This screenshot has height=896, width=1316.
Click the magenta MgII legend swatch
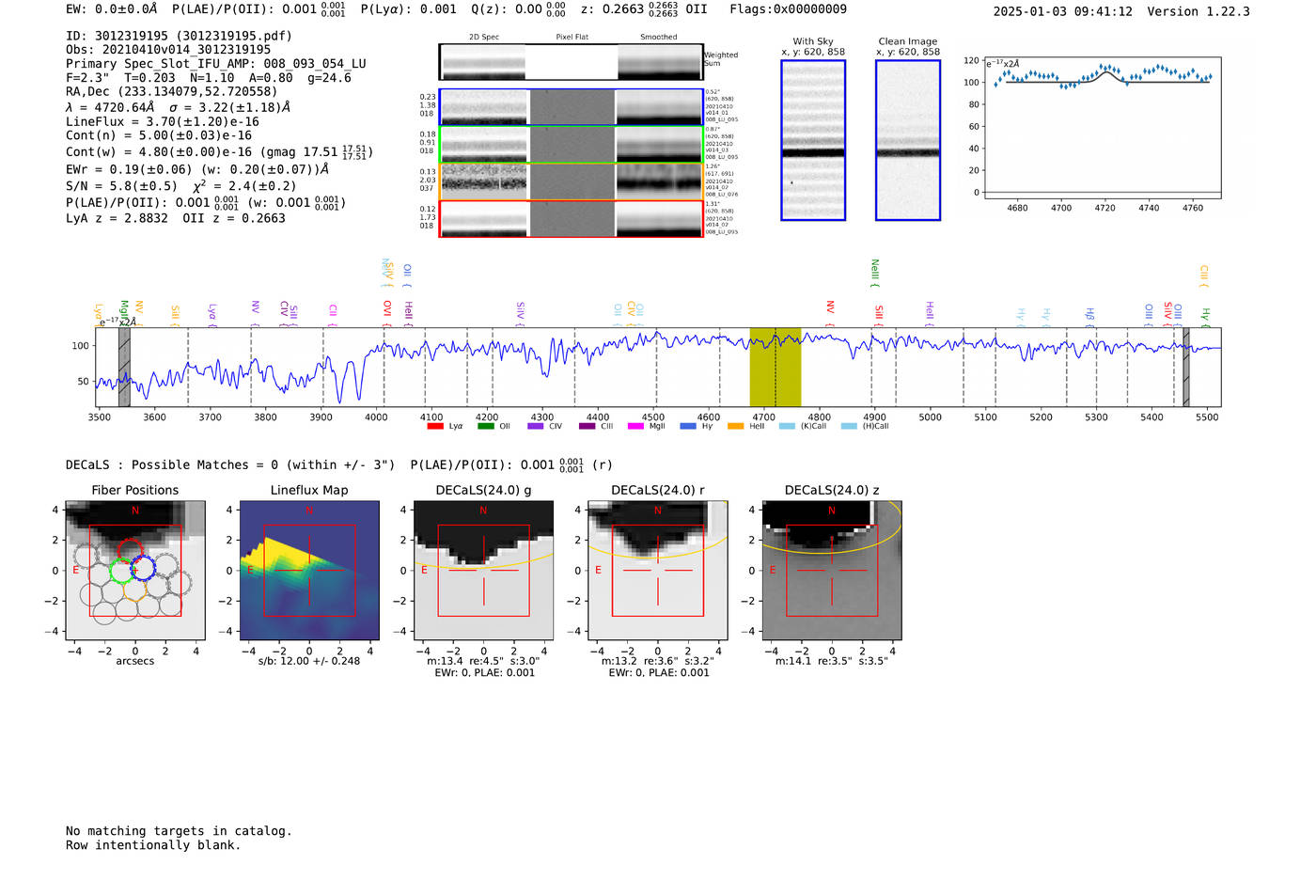tap(634, 426)
